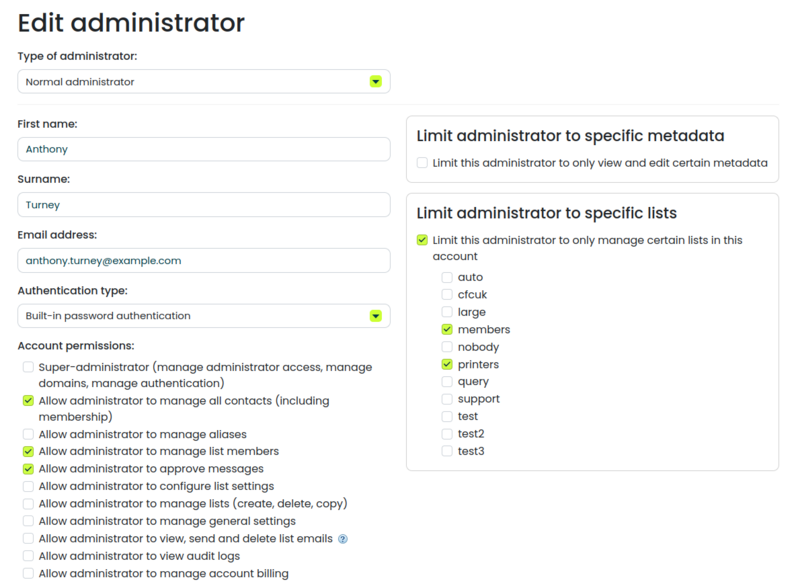Image resolution: width=800 pixels, height=588 pixels.
Task: Open the Authentication type dropdown
Action: point(200,315)
